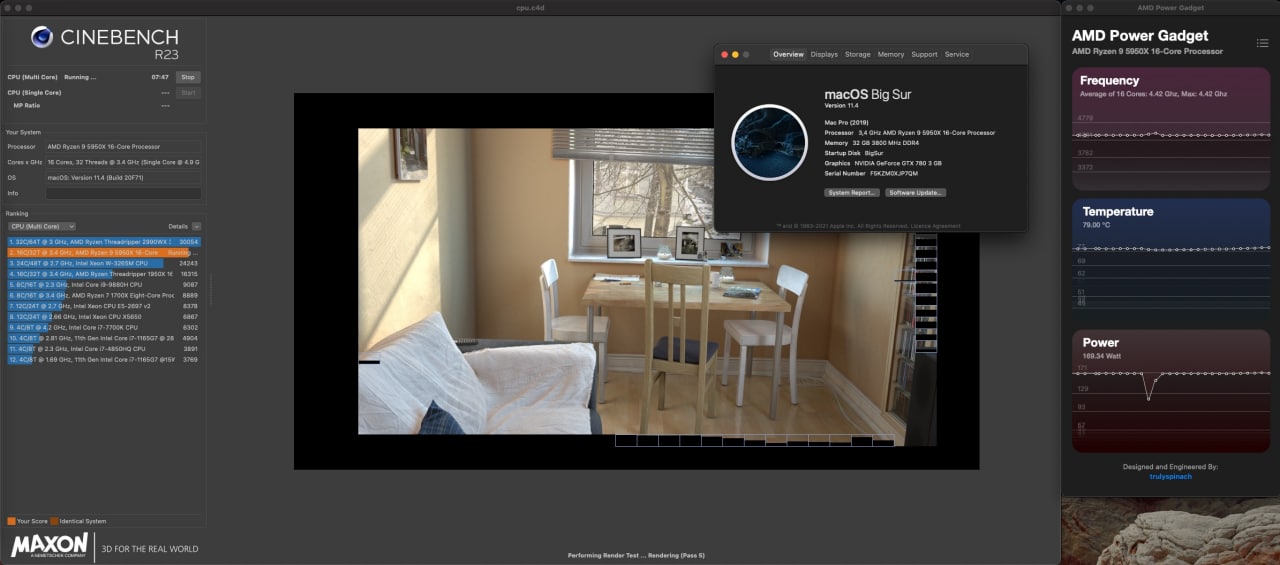The width and height of the screenshot is (1280, 565).
Task: Click the macOS Big Sur circular icon
Action: coord(769,142)
